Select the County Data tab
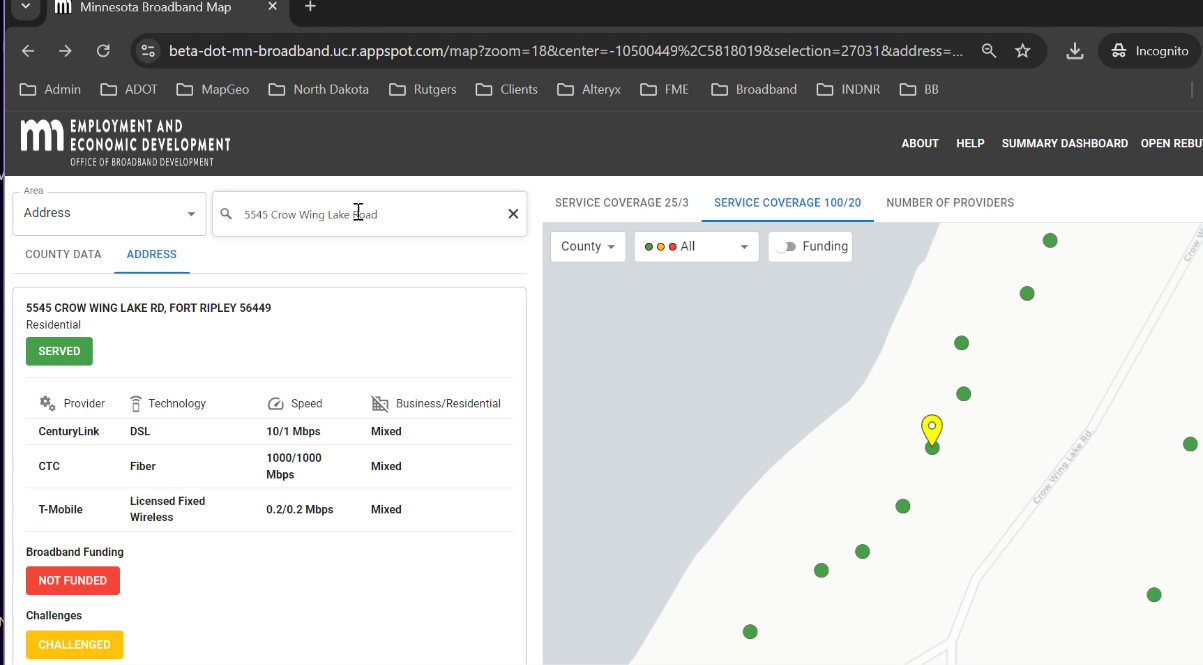The height and width of the screenshot is (665, 1203). coord(63,254)
